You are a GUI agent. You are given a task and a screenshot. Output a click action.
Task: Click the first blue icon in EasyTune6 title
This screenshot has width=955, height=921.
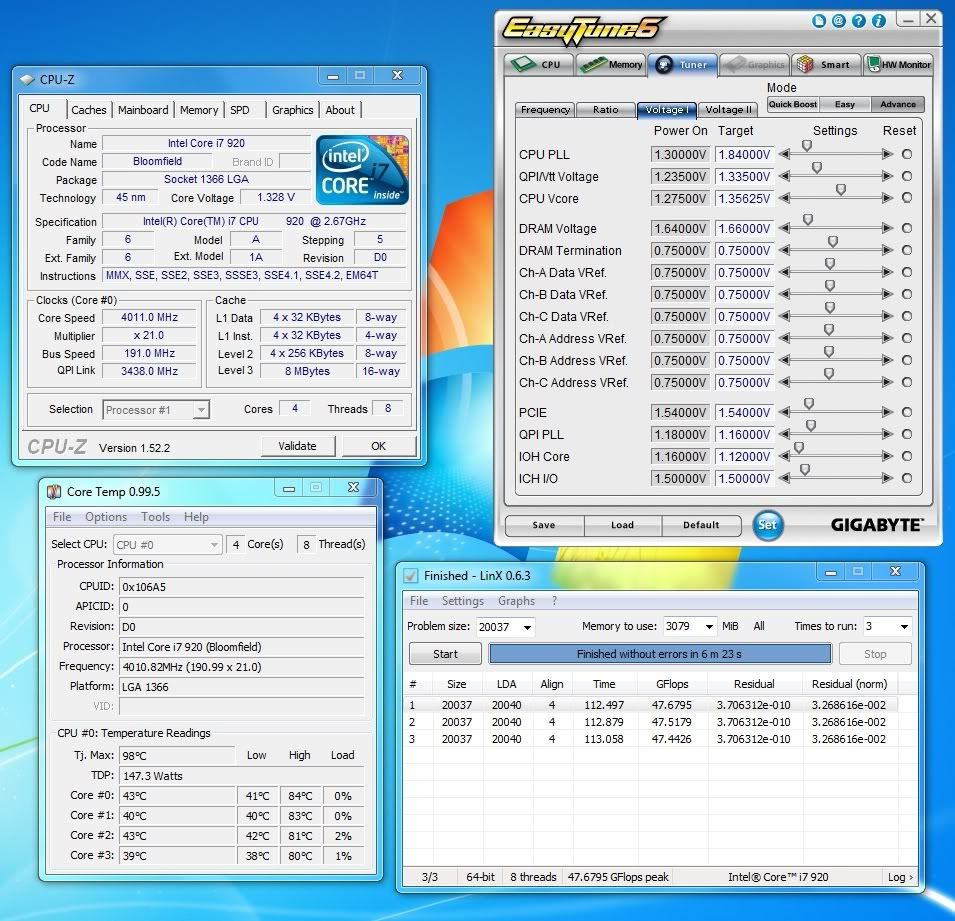(819, 21)
